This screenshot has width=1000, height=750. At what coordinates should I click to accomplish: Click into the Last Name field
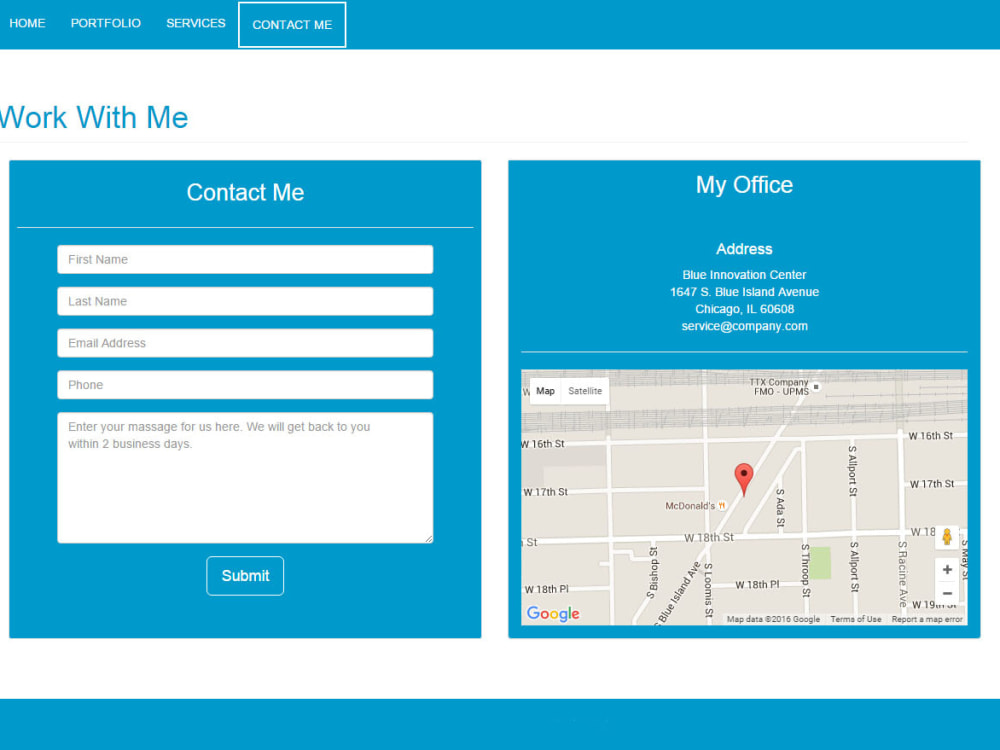pyautogui.click(x=245, y=301)
